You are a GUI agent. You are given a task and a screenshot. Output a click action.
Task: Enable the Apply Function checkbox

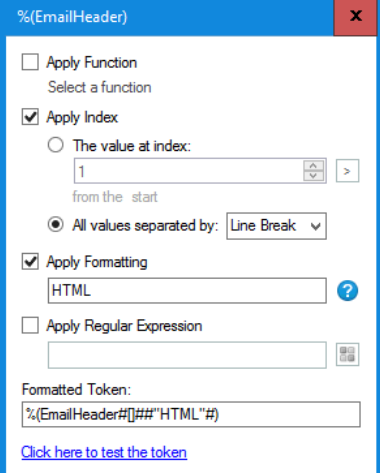pos(30,62)
